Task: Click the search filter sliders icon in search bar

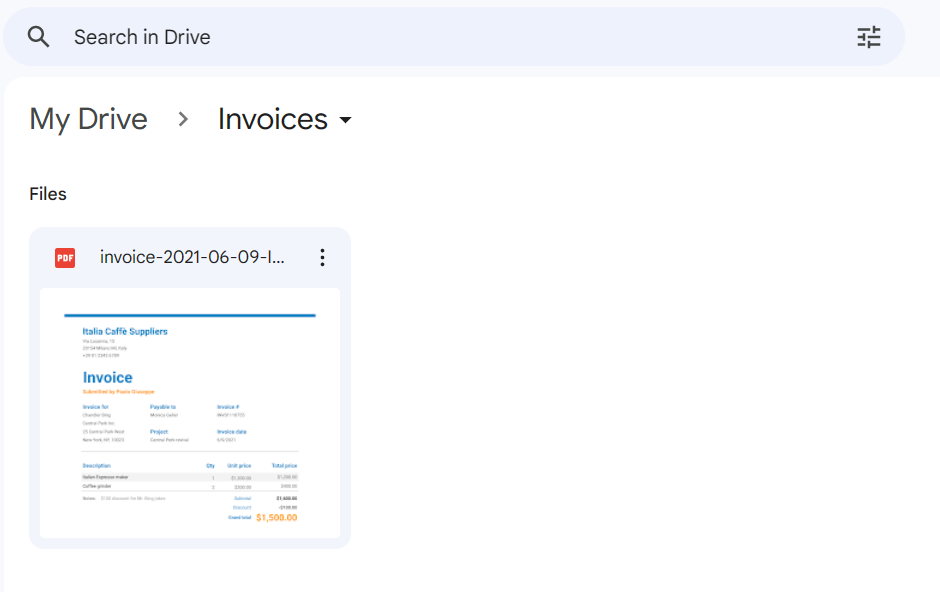Action: click(868, 37)
